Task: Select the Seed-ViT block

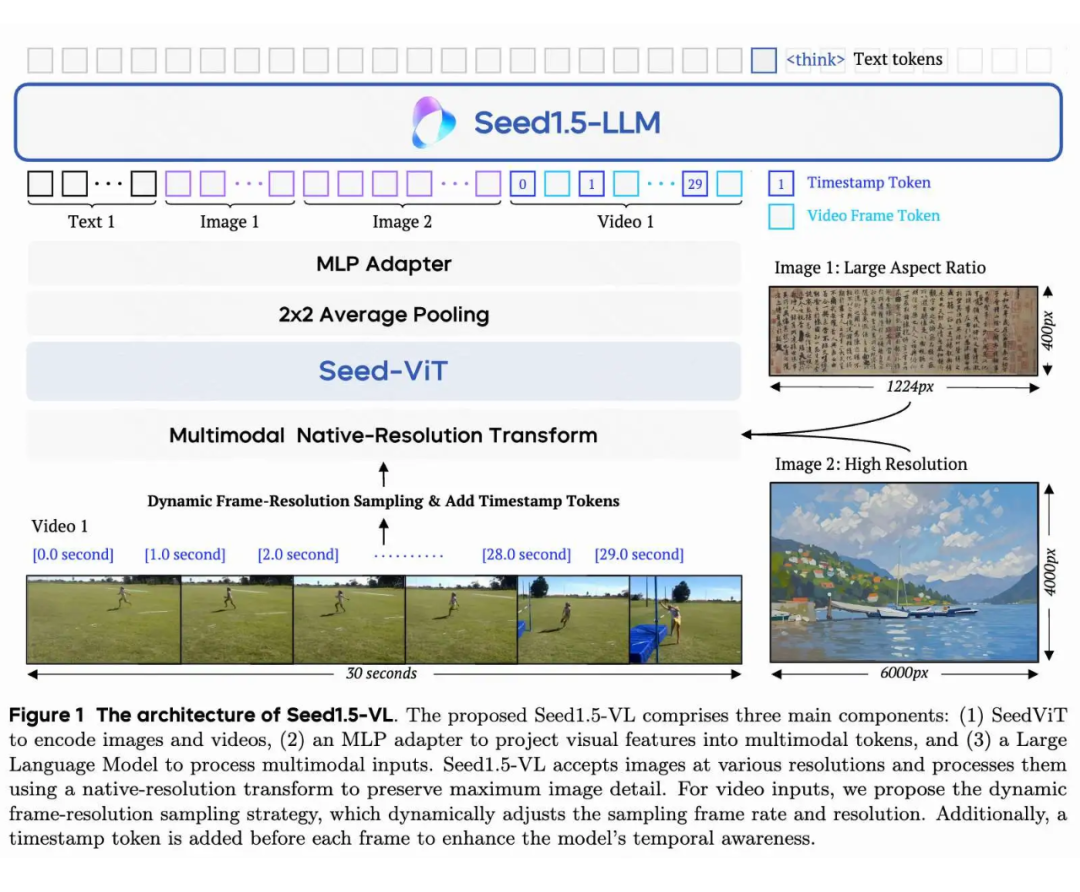Action: click(x=384, y=371)
